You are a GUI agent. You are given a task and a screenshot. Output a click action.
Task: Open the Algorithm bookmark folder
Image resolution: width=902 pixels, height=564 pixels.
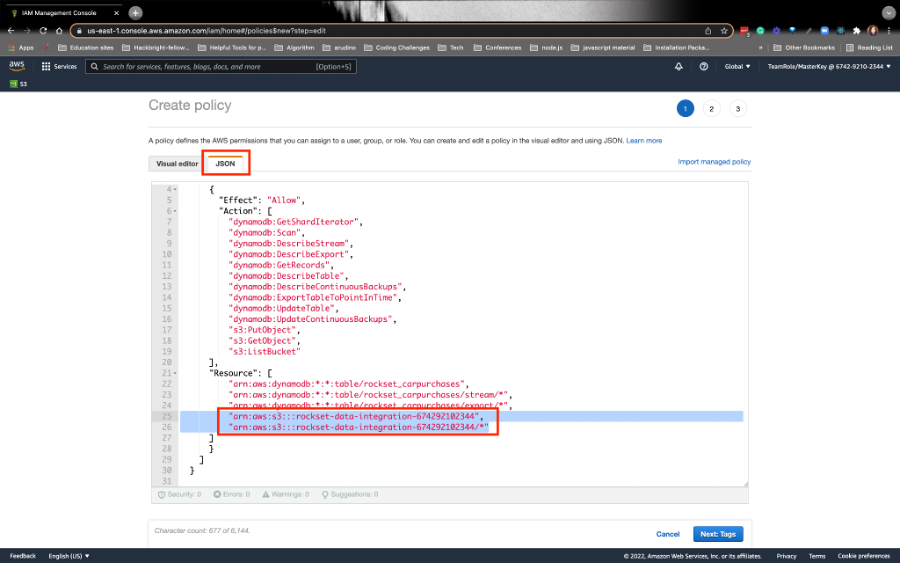click(295, 48)
